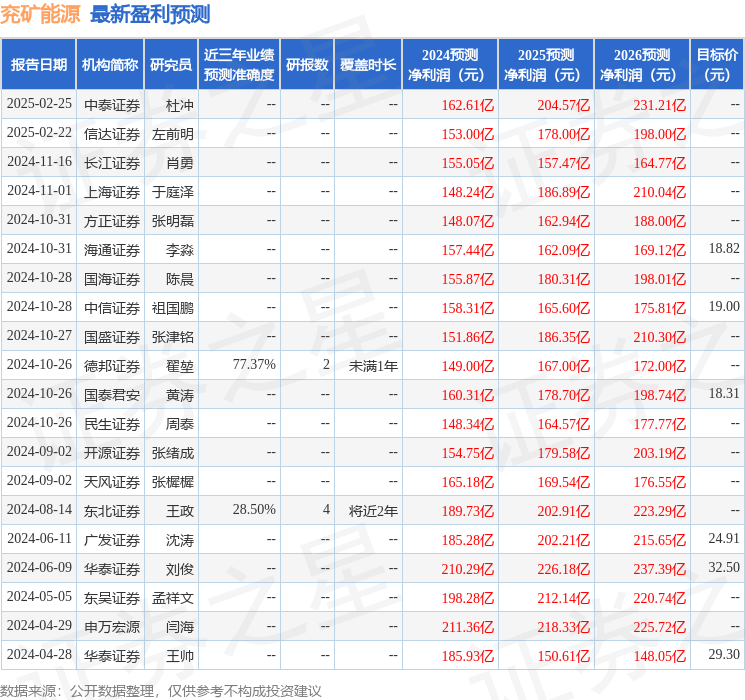
Task: Click analyst name 王帅
Action: click(x=180, y=656)
